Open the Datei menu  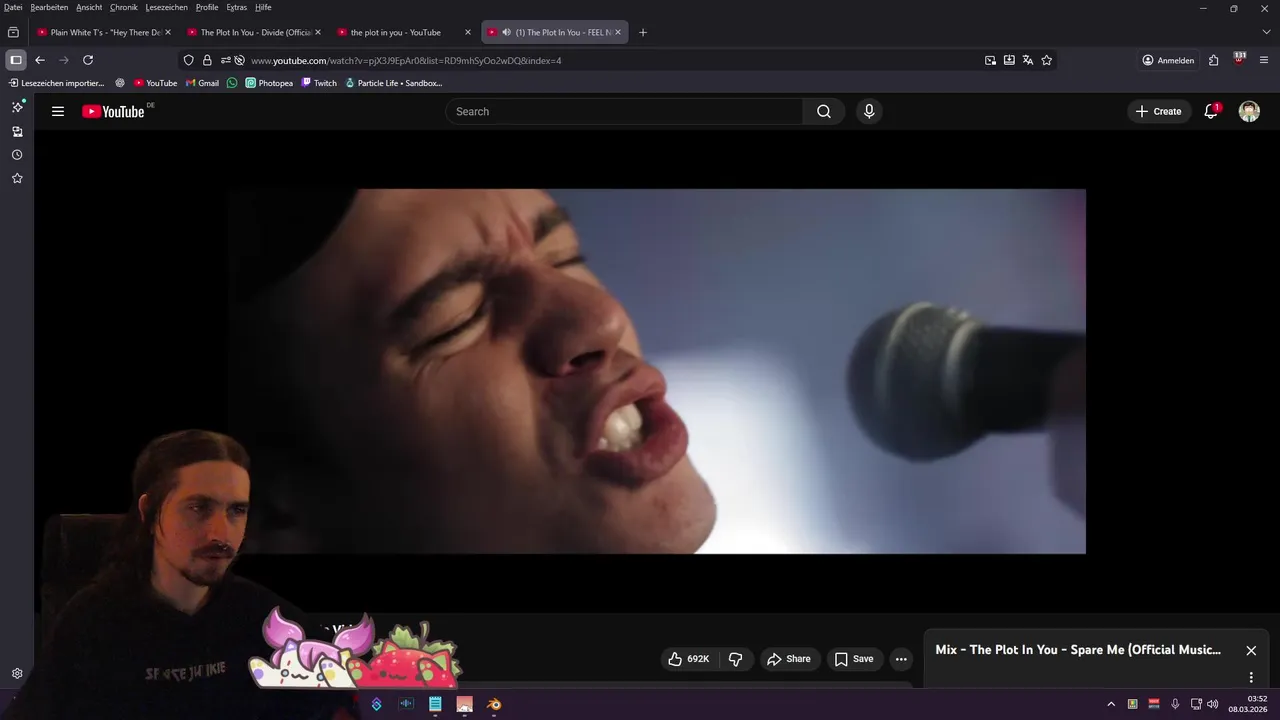click(13, 7)
